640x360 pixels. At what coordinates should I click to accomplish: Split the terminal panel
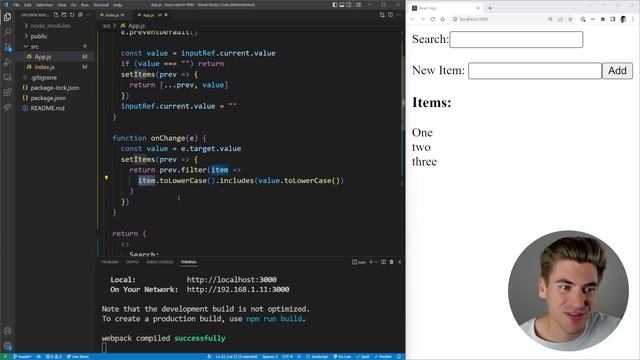(x=383, y=262)
